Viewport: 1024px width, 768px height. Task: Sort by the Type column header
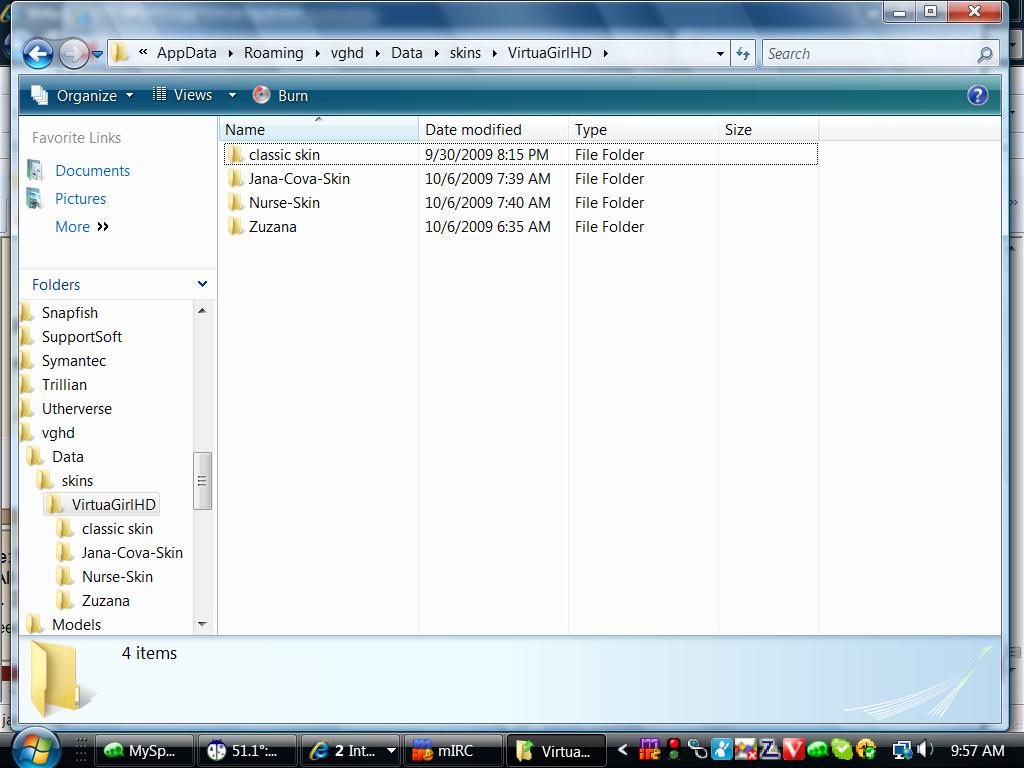643,129
